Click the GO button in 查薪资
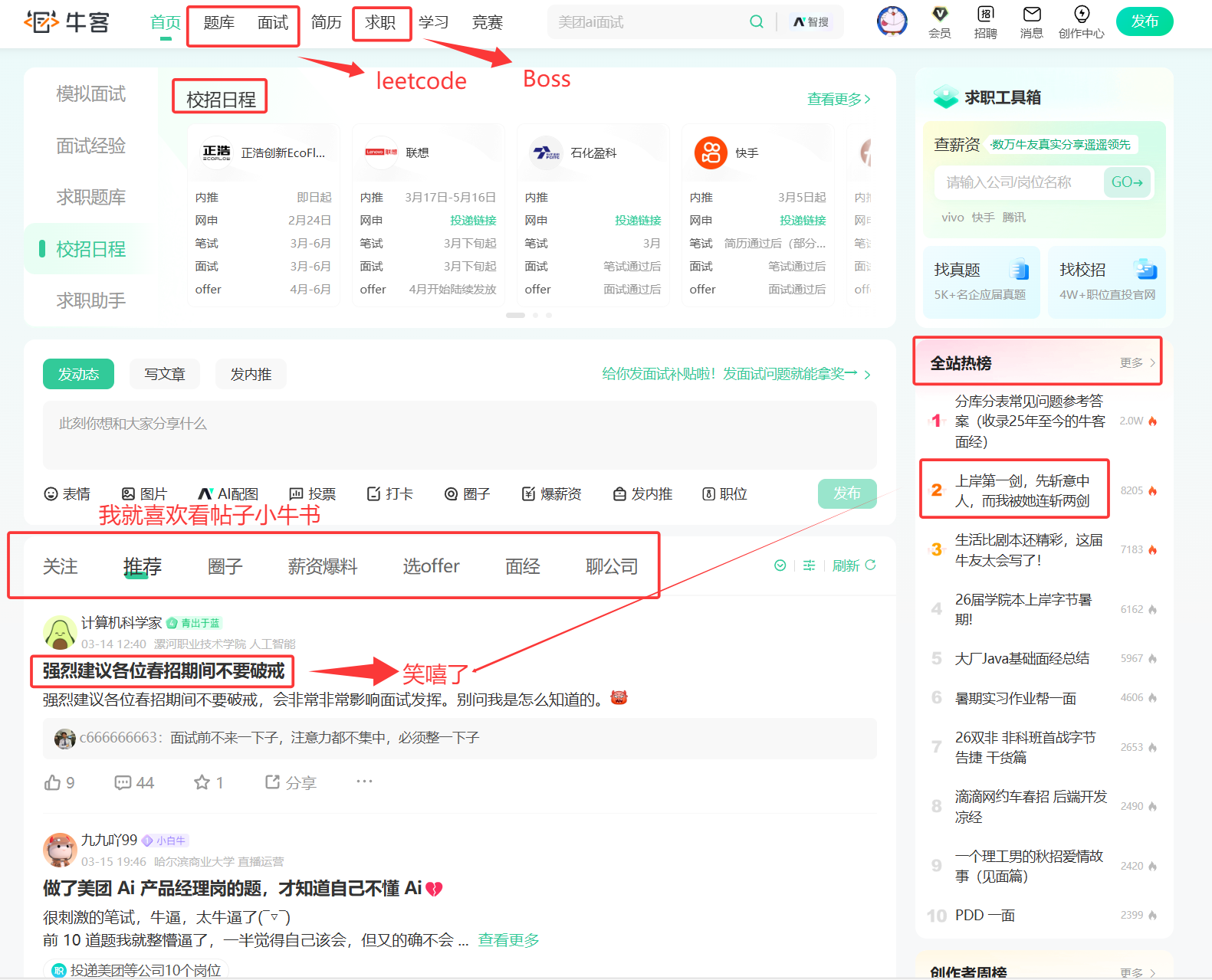The image size is (1212, 980). [1127, 182]
